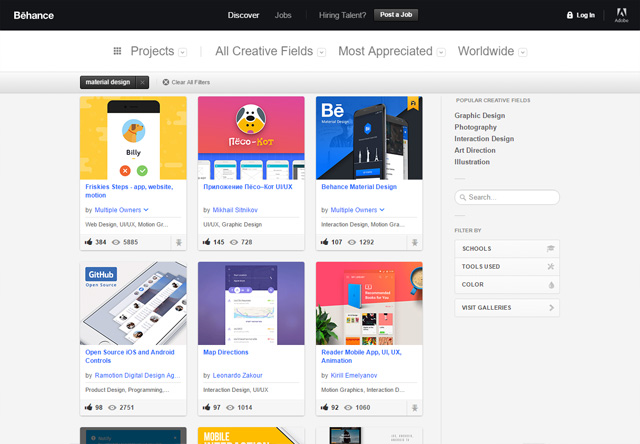Select Graphic Design creative field
Screen dimensions: 640x444
(480, 115)
